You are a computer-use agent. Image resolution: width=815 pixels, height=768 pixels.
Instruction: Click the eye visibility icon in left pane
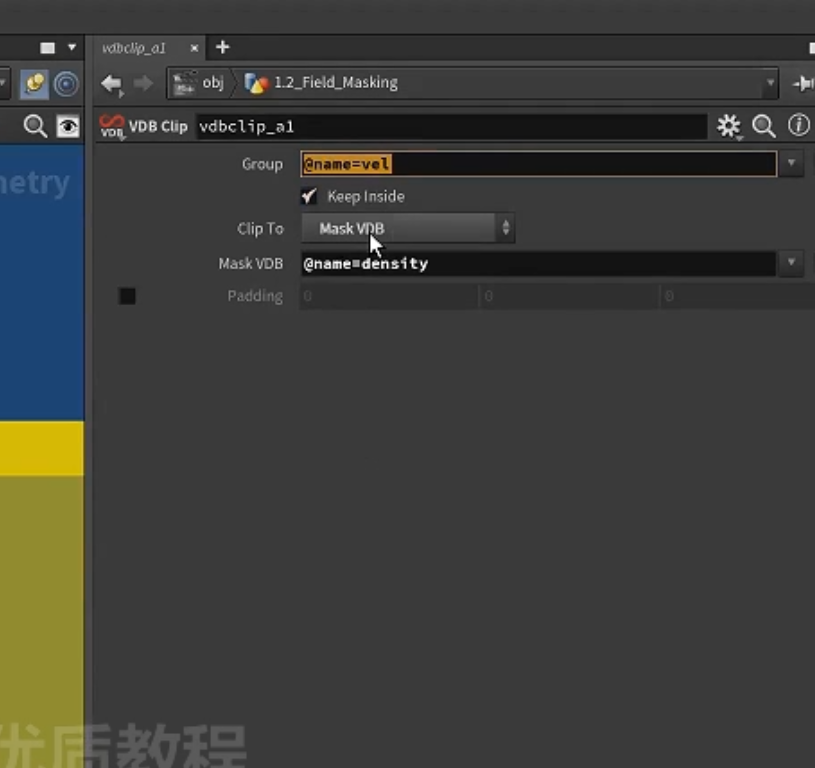click(68, 126)
